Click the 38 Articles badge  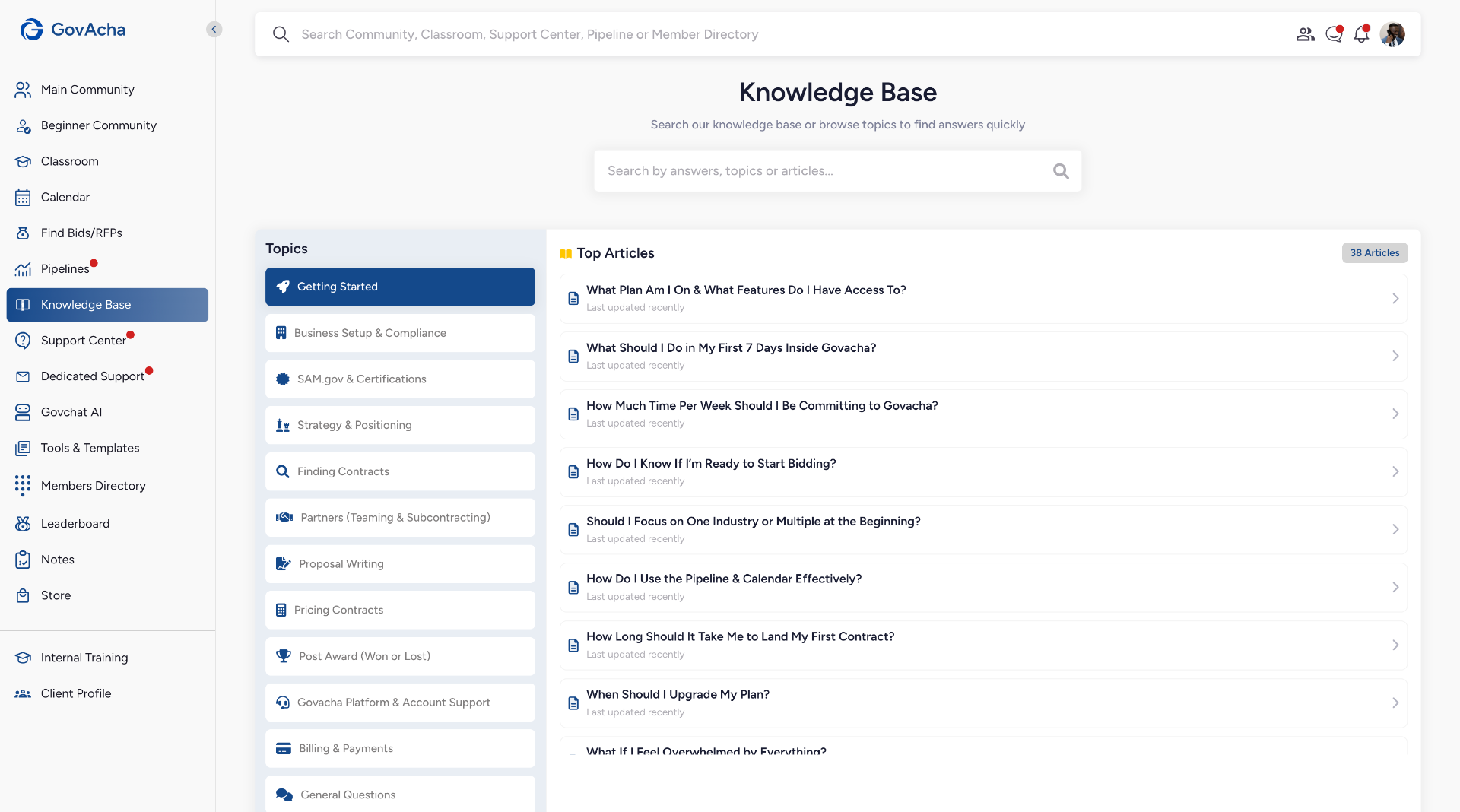tap(1374, 253)
